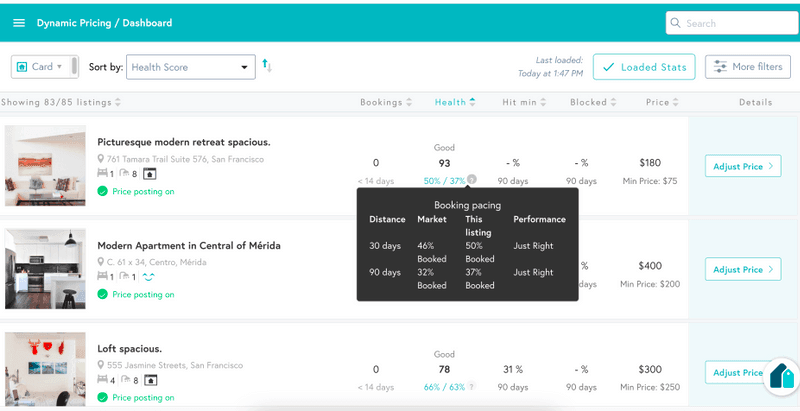Click the smiley icon on Mérida listing
Screen dimensions: 800x411
[x=148, y=277]
